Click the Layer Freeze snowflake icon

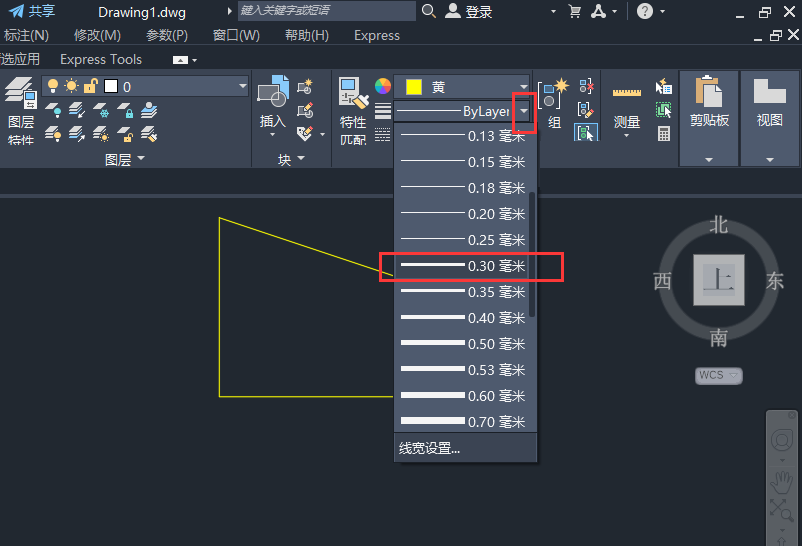pos(101,110)
